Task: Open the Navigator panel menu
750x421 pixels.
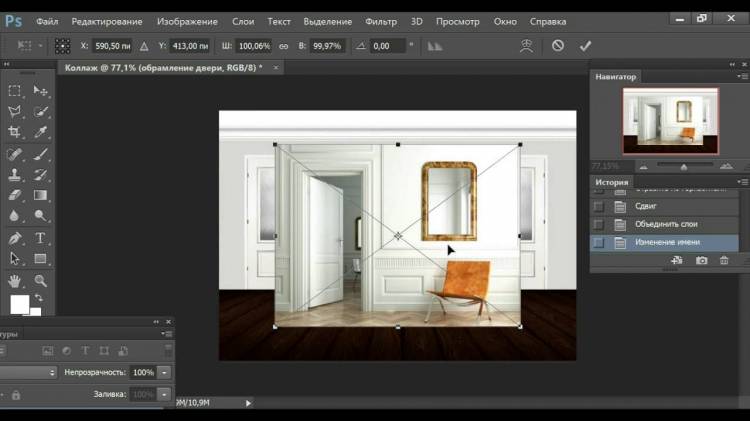Action: coord(742,77)
